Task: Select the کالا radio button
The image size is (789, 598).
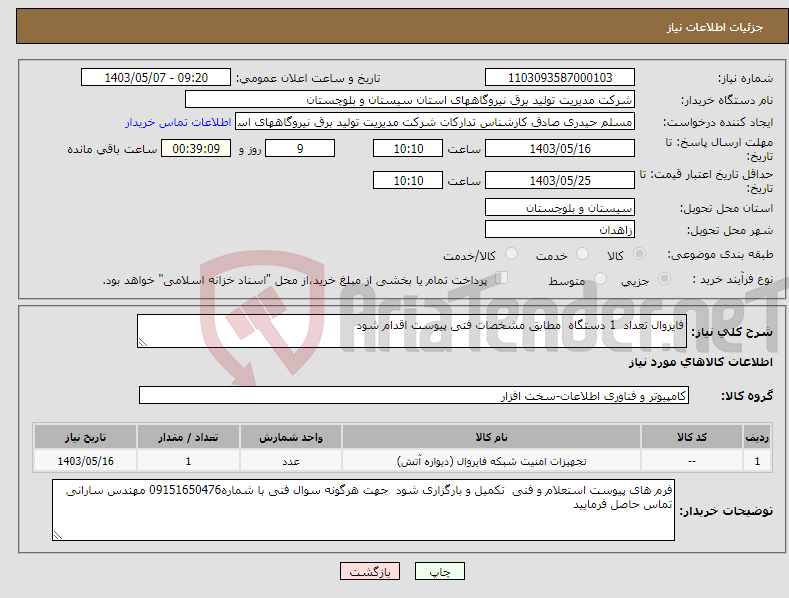Action: (639, 254)
